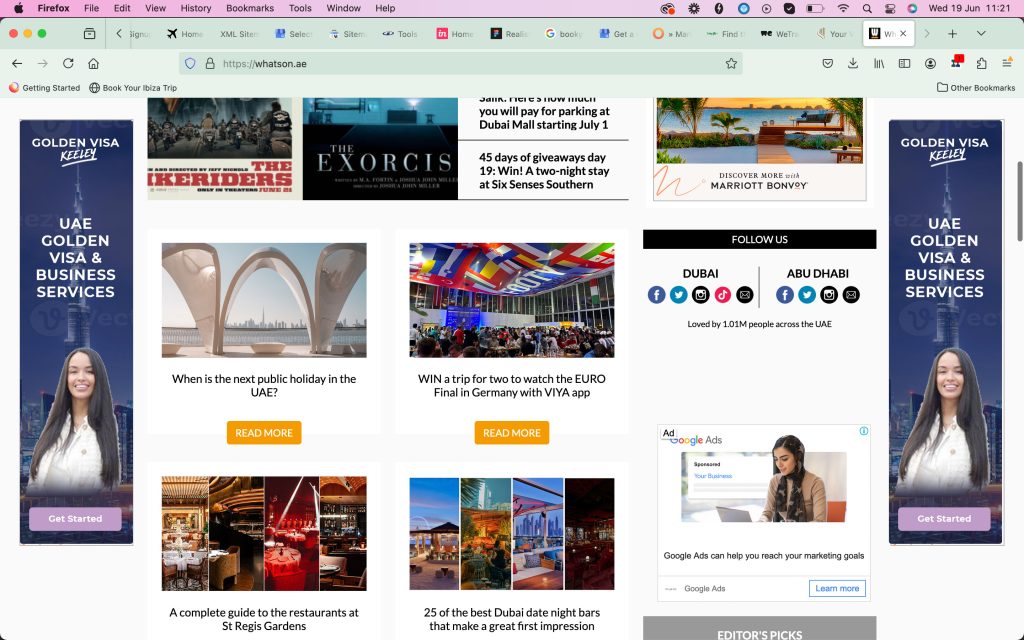Open Dubai Twitter profile icon

(x=678, y=295)
